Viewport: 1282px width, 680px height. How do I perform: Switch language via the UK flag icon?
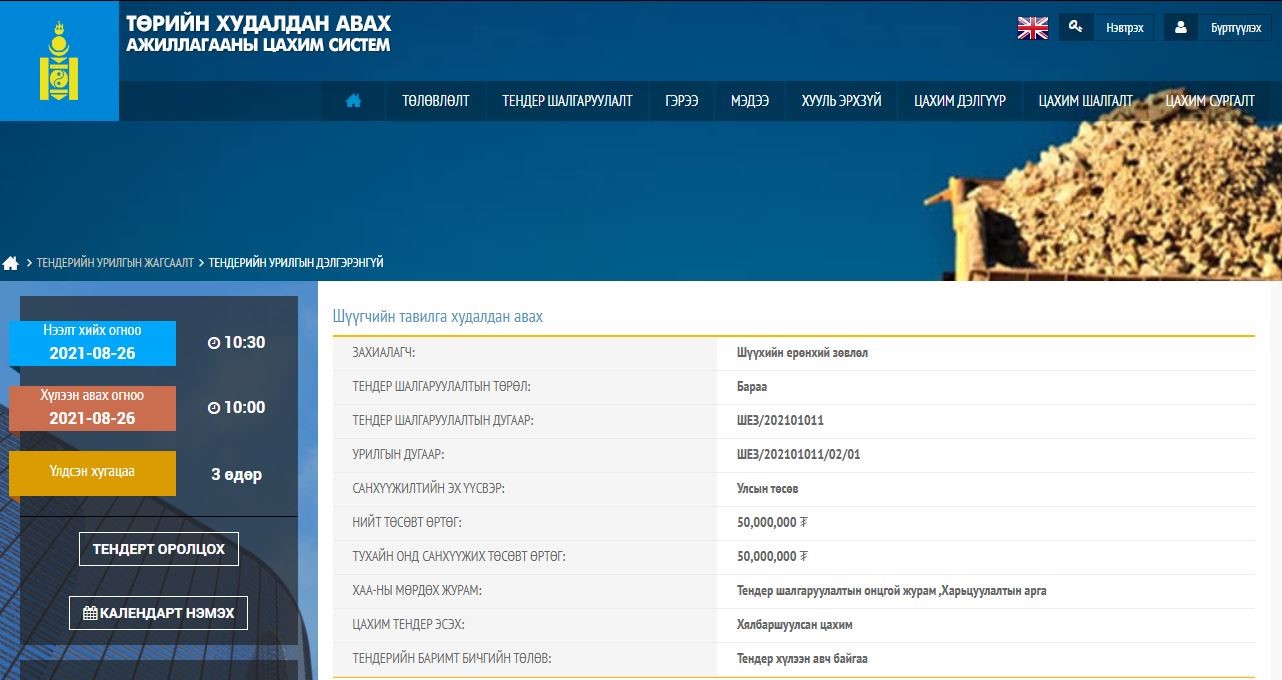pyautogui.click(x=1032, y=28)
